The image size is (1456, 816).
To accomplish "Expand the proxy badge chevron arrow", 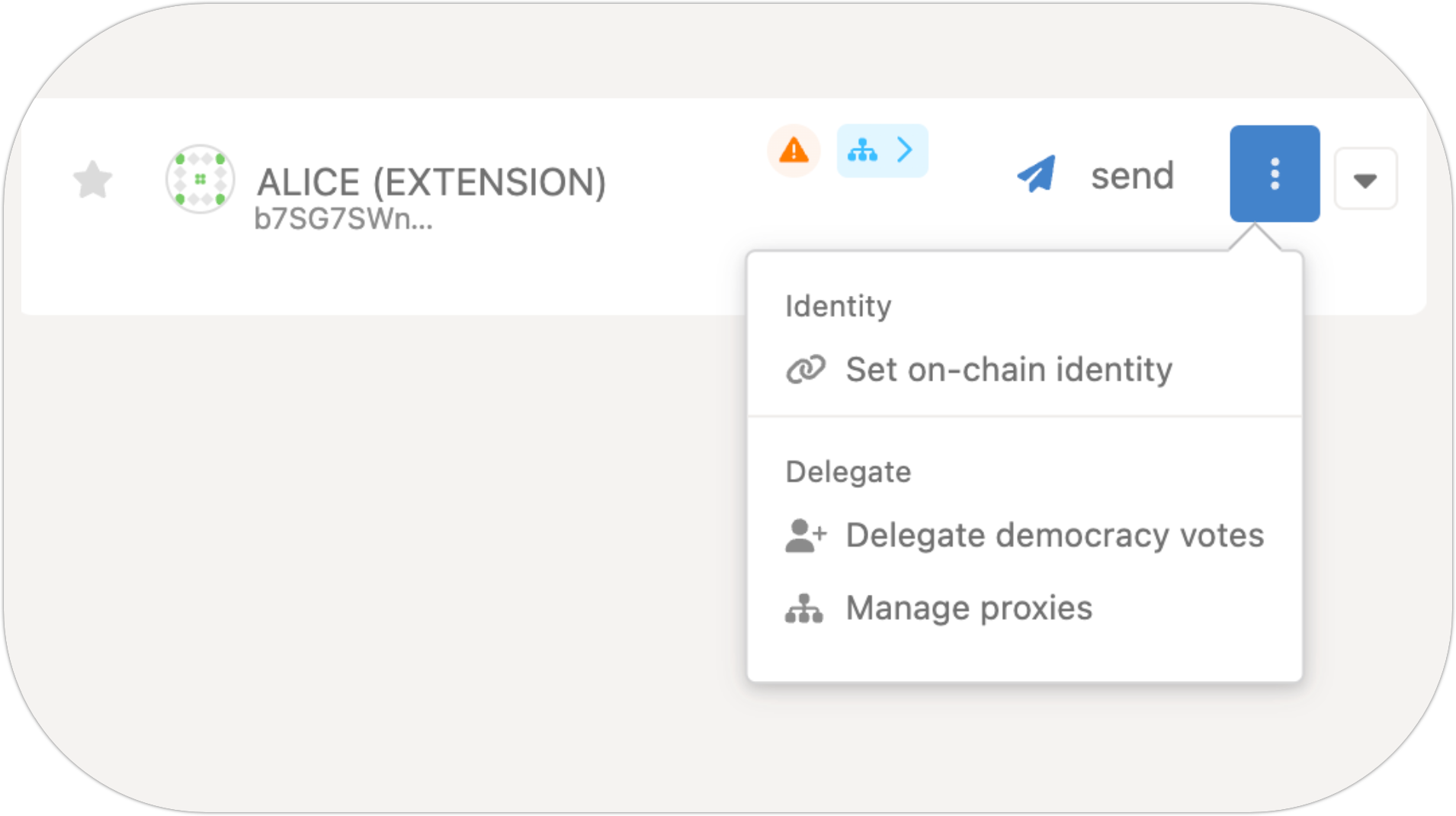I will [905, 150].
